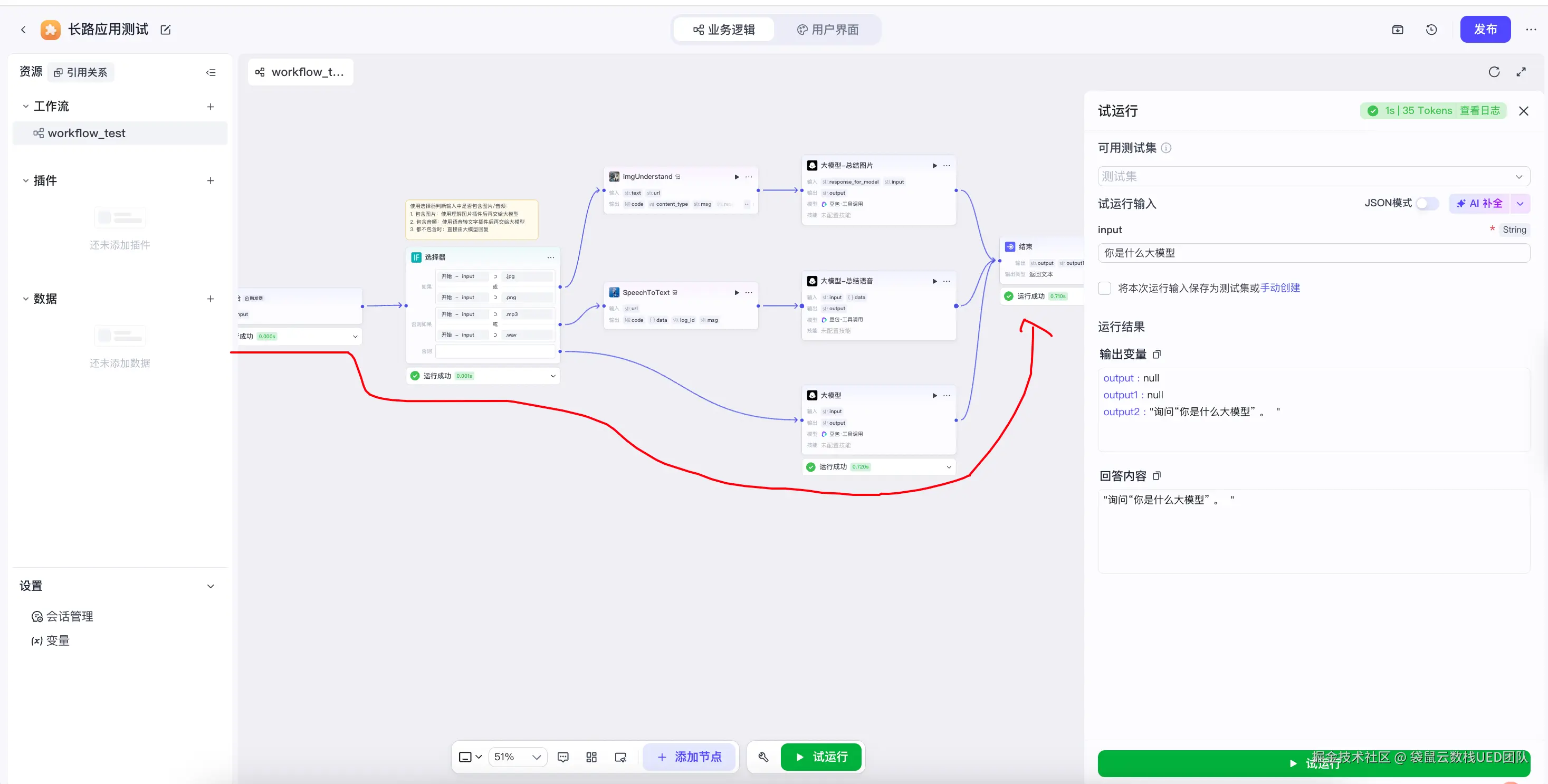Expand the AI autocomplete dropdown arrow
This screenshot has height=784, width=1548.
pos(1521,204)
